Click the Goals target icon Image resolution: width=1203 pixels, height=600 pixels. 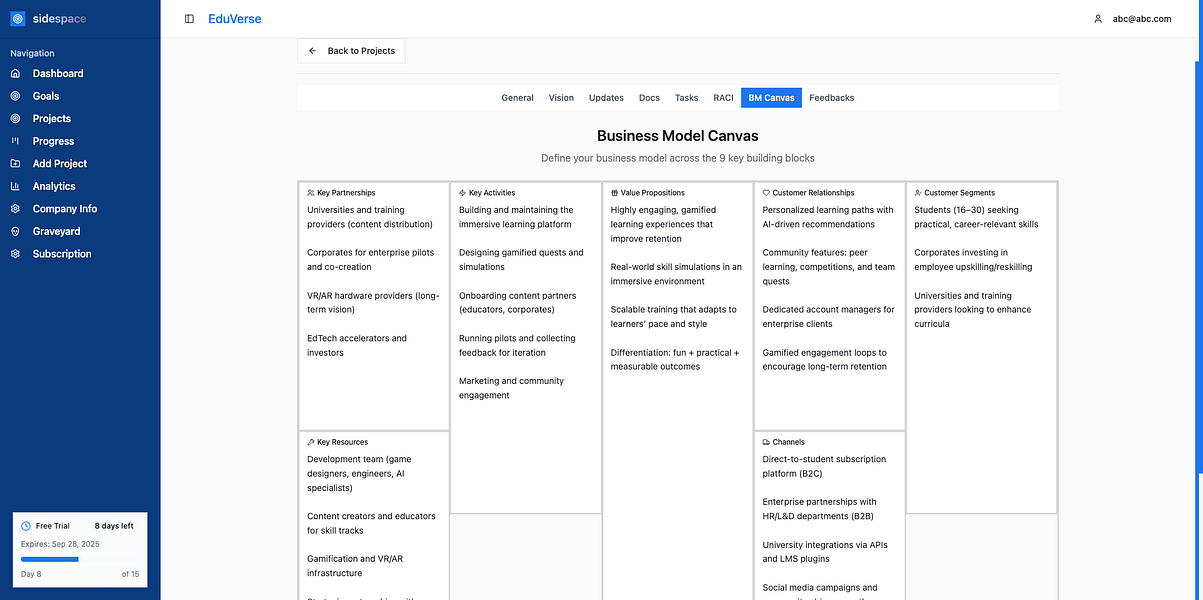15,96
